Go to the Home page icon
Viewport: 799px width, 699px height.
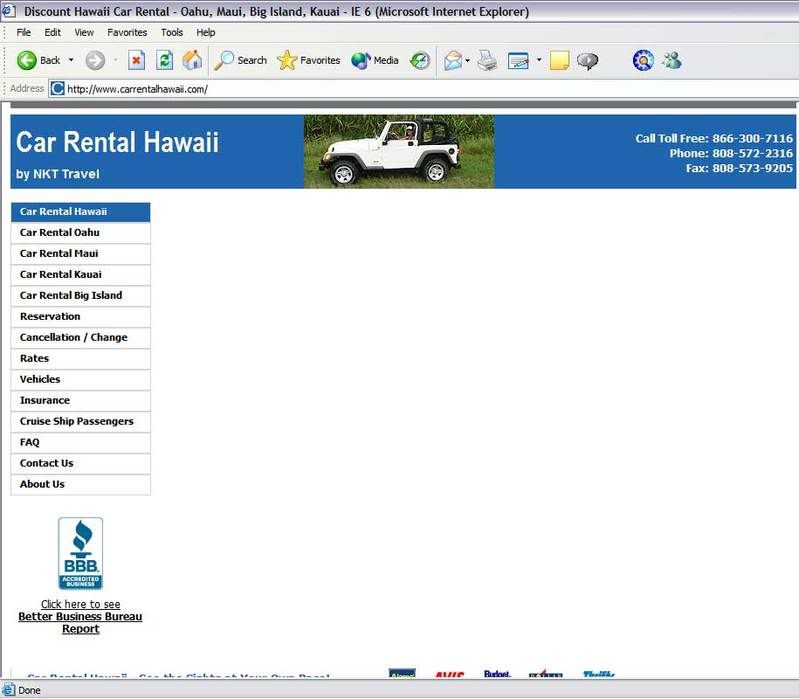point(192,60)
